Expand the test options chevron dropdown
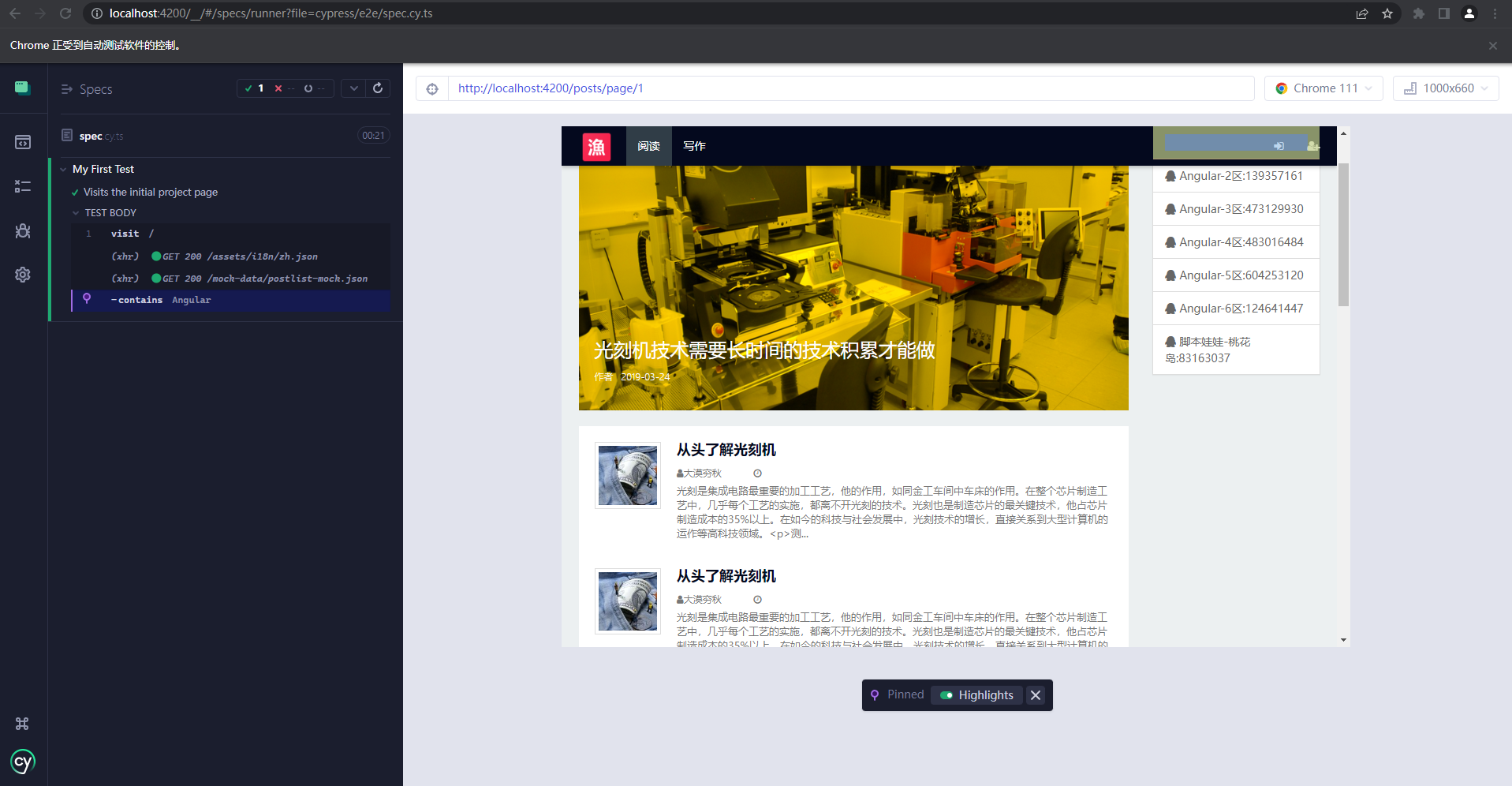This screenshot has width=1512, height=786. pyautogui.click(x=354, y=88)
